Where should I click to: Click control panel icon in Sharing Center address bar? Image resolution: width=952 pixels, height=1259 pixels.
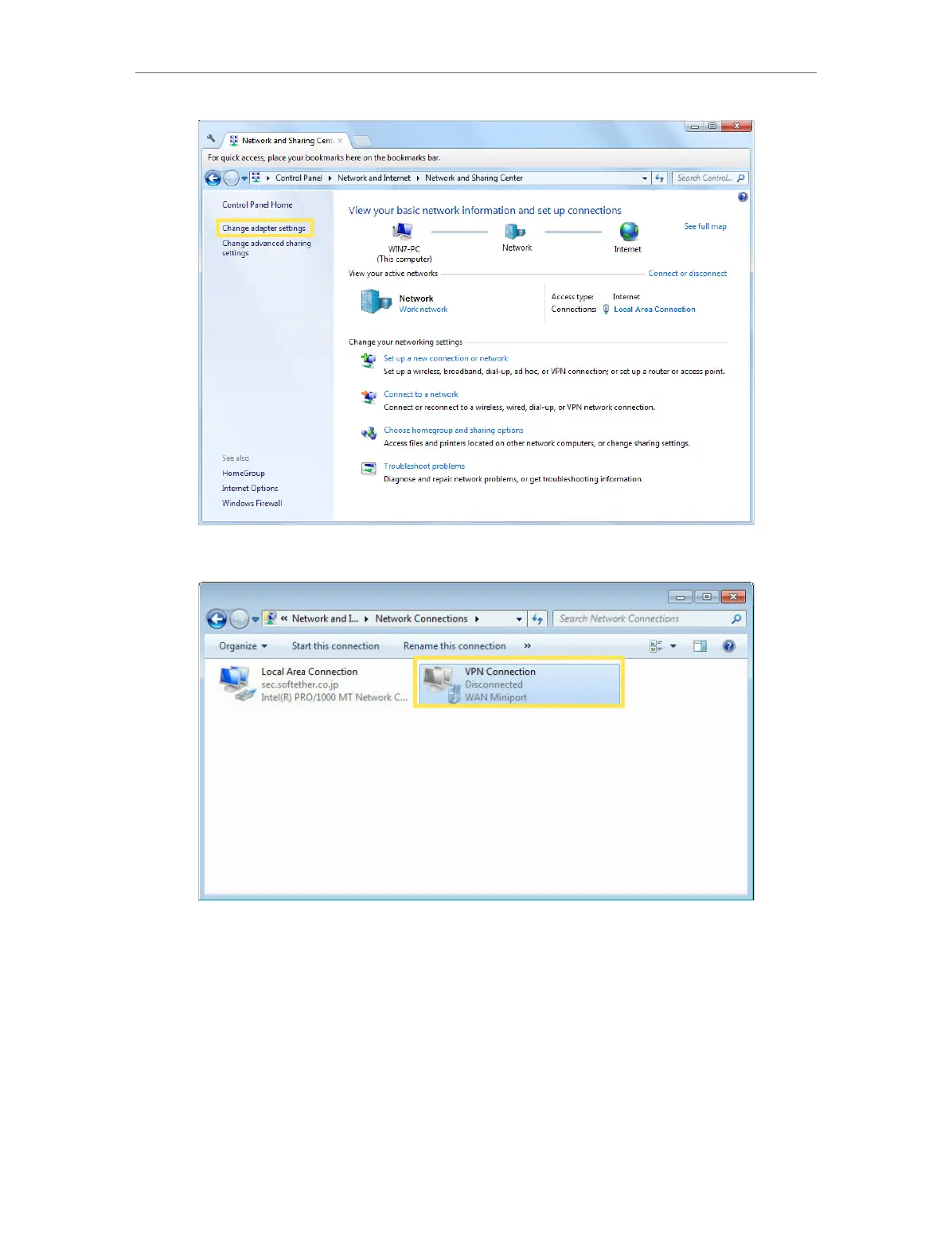[256, 178]
